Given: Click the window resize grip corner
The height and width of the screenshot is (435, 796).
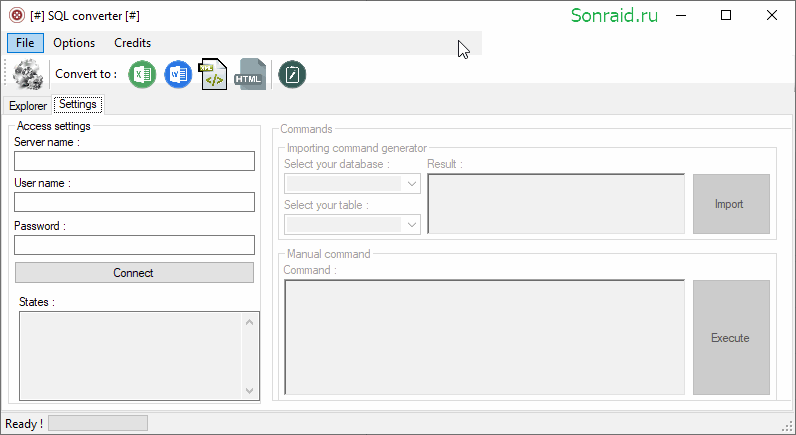Looking at the screenshot, I should pyautogui.click(x=788, y=426).
